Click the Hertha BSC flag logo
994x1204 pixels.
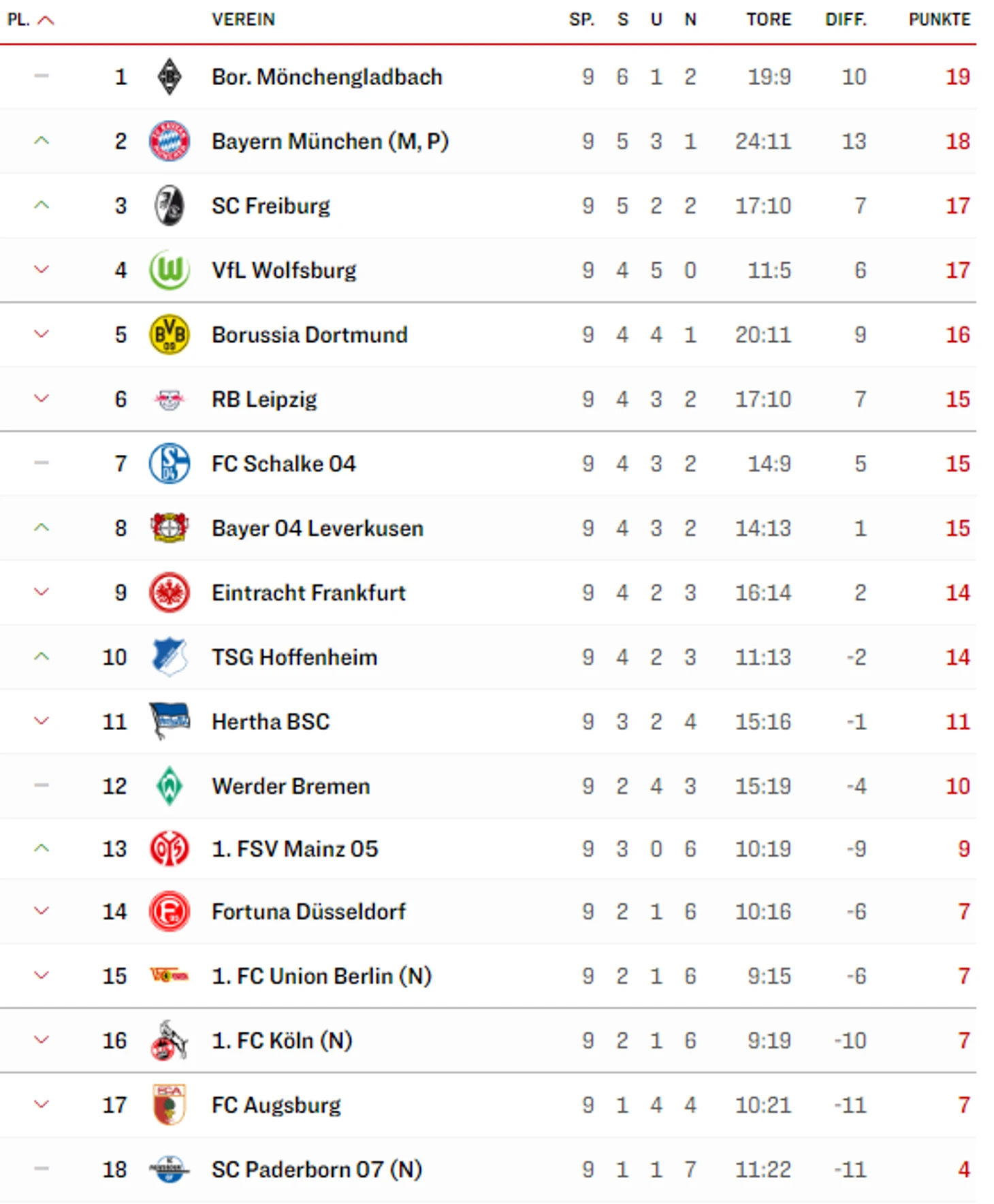(169, 721)
